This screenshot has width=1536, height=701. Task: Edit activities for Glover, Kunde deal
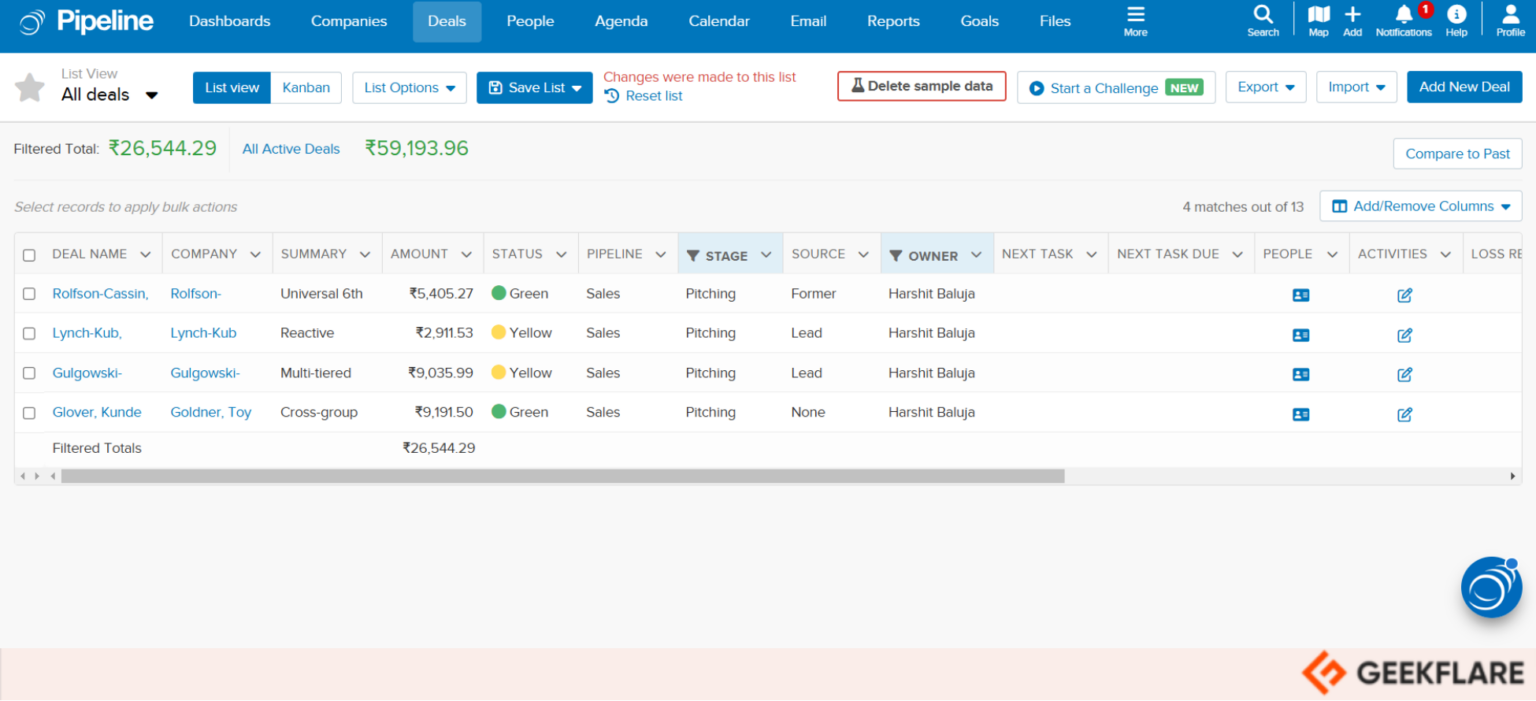click(1405, 414)
